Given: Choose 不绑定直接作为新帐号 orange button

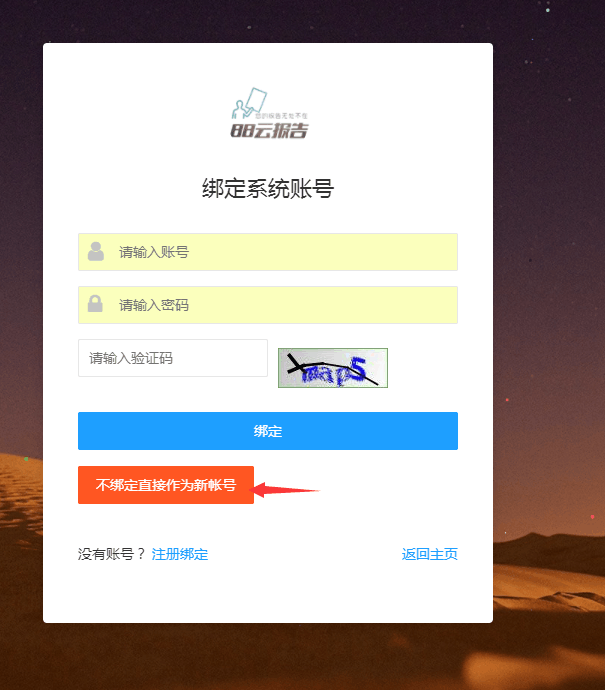Looking at the screenshot, I should tap(166, 485).
